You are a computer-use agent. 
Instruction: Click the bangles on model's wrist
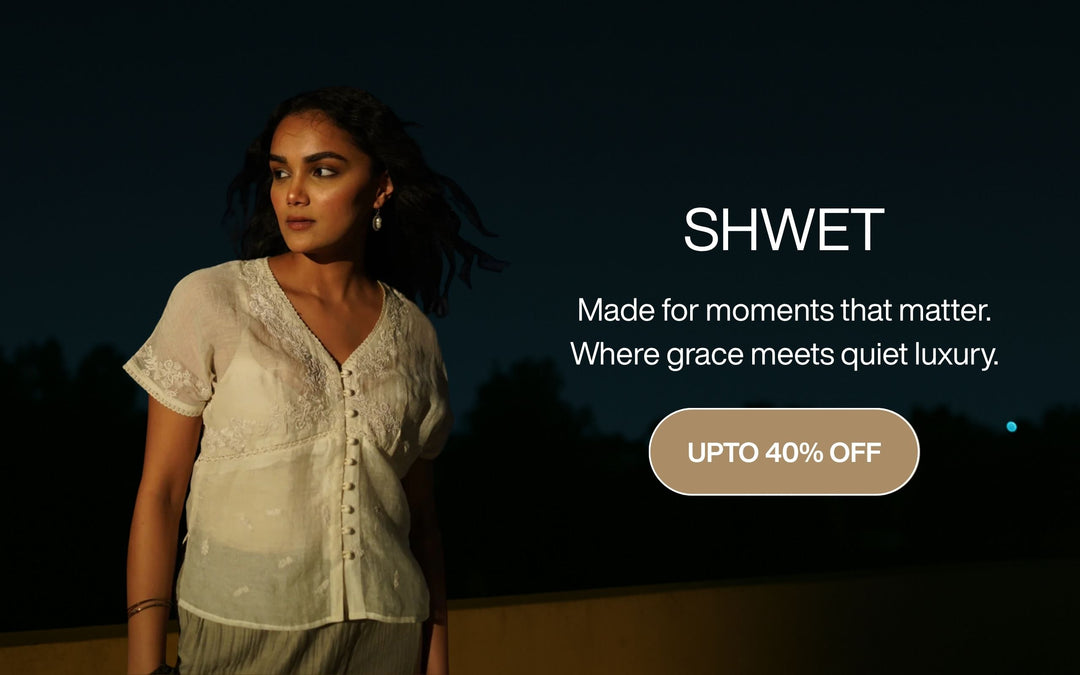pyautogui.click(x=148, y=606)
